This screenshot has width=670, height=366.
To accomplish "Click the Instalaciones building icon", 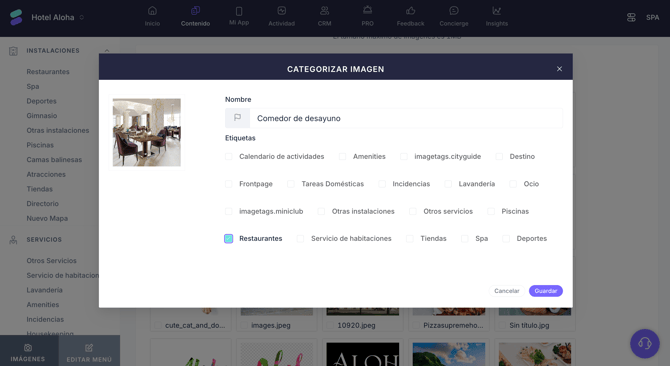I will (13, 51).
